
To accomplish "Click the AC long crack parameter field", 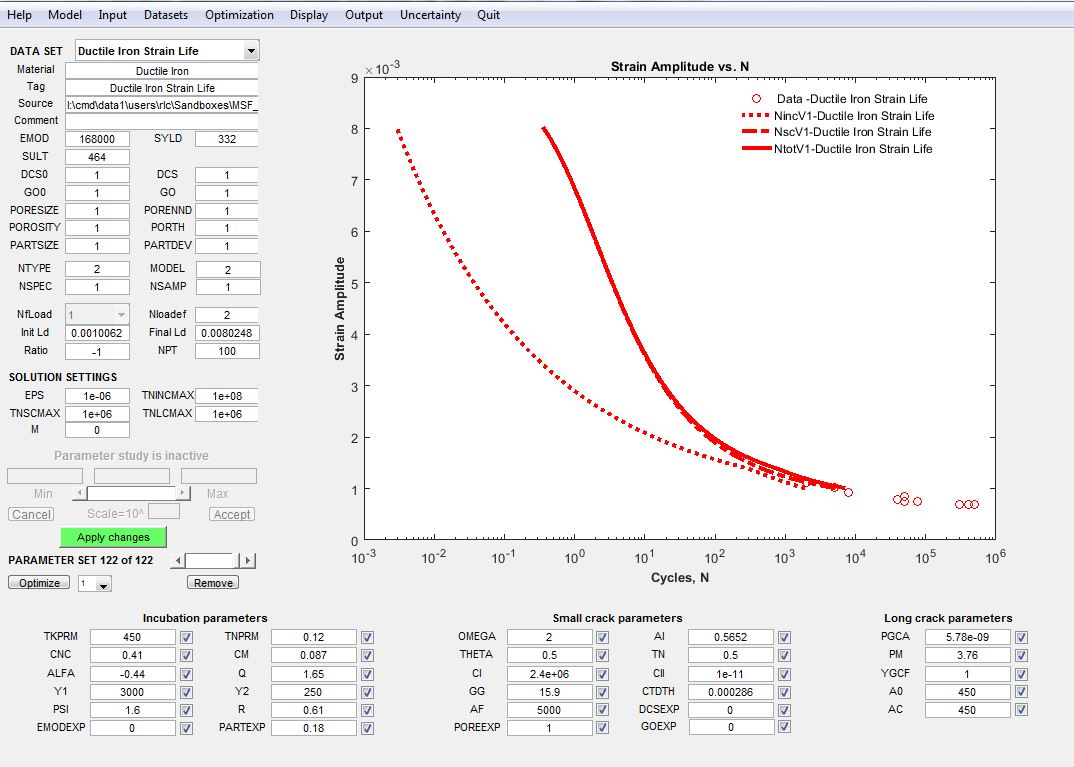I will tap(966, 710).
